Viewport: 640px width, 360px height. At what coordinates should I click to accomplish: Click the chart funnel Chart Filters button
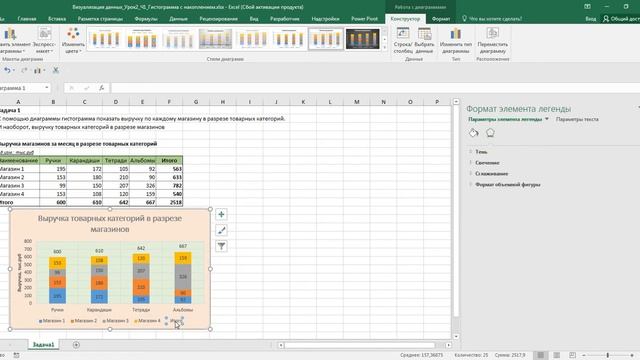(x=221, y=246)
